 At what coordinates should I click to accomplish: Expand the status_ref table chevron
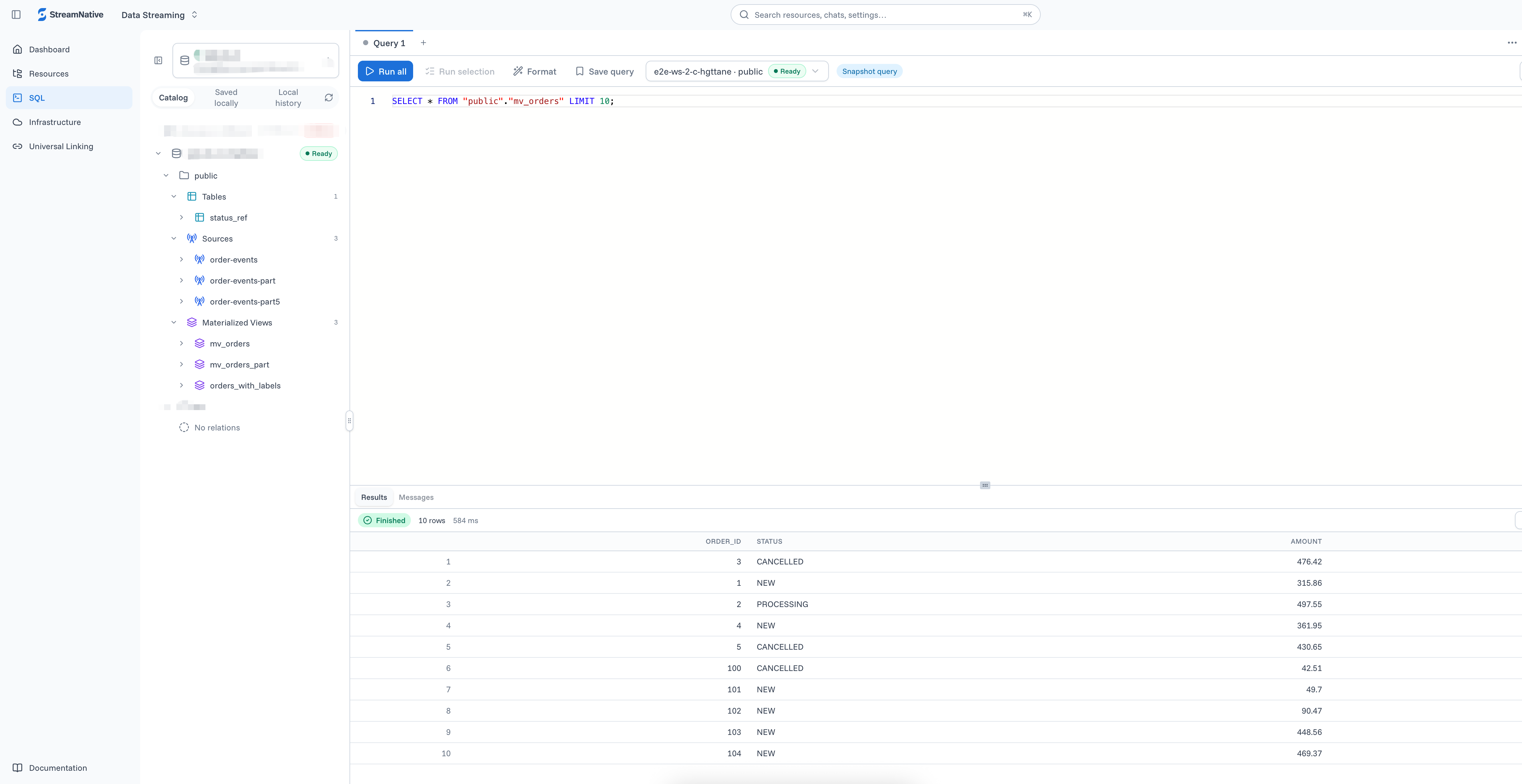182,217
